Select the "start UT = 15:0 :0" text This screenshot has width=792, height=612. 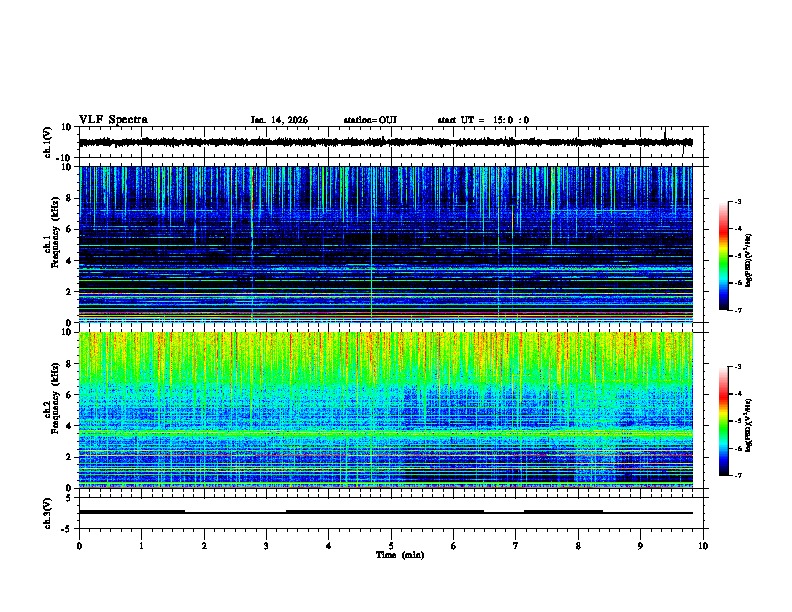pyautogui.click(x=483, y=120)
